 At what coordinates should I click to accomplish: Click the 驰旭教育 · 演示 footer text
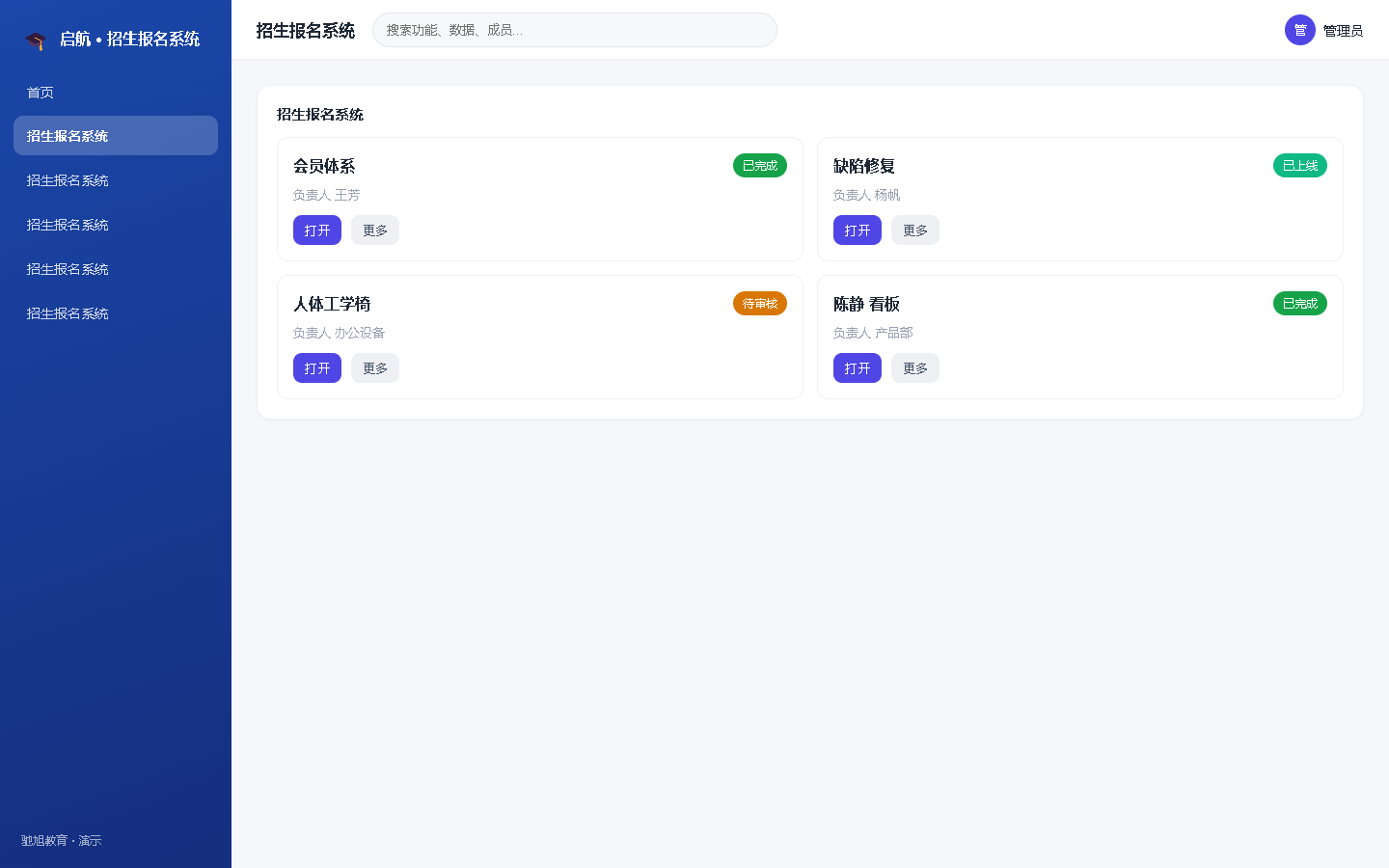[x=61, y=841]
